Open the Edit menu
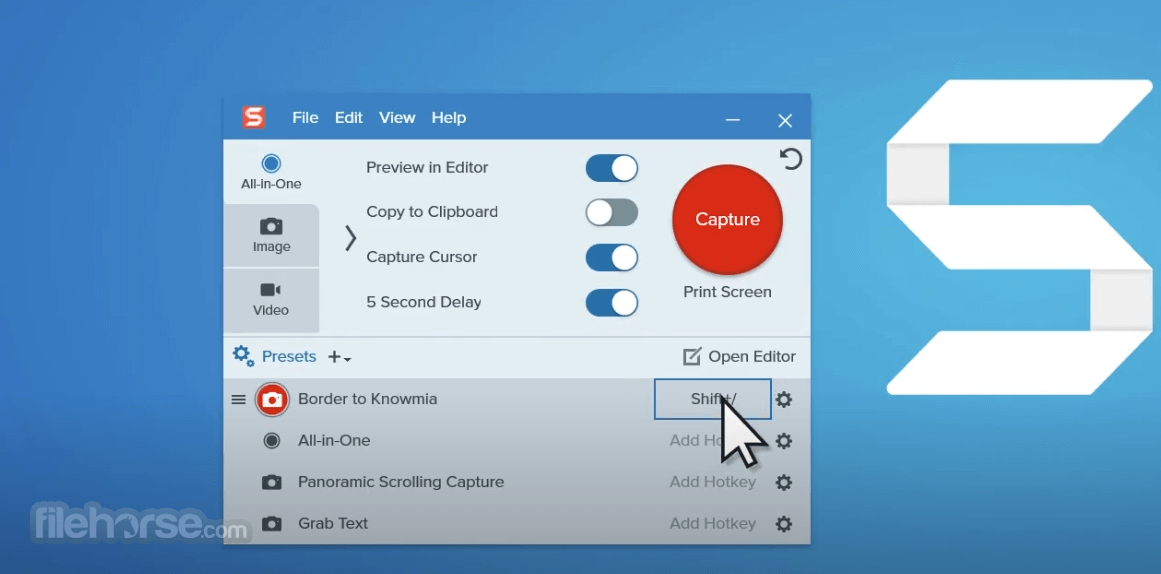The image size is (1161, 574). pos(349,118)
